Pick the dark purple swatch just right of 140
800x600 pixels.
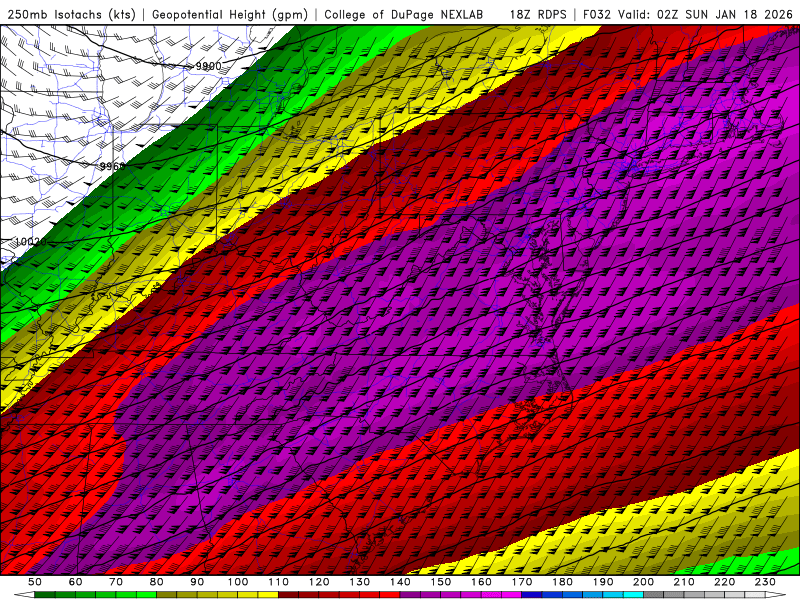coord(410,594)
